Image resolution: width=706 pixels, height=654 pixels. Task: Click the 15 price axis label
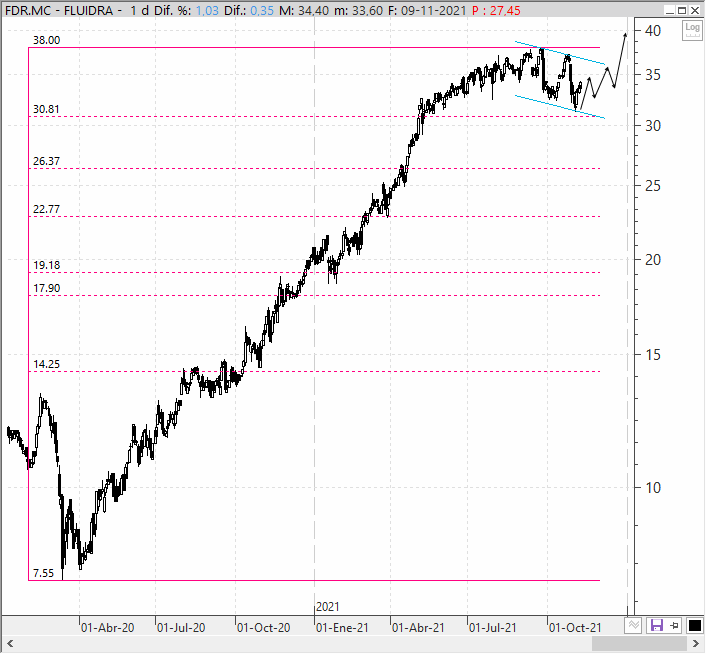(x=652, y=355)
